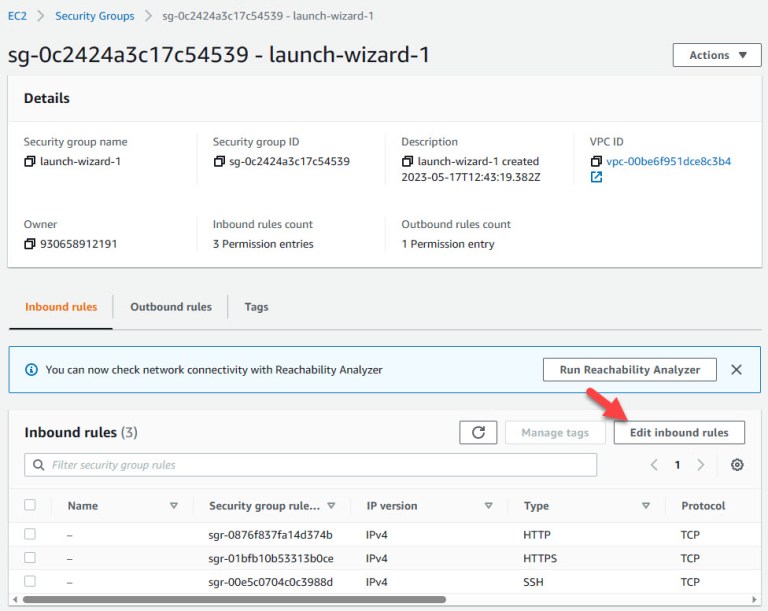Viewport: 768px width, 611px height.
Task: Copy the security group ID value
Action: tap(219, 161)
